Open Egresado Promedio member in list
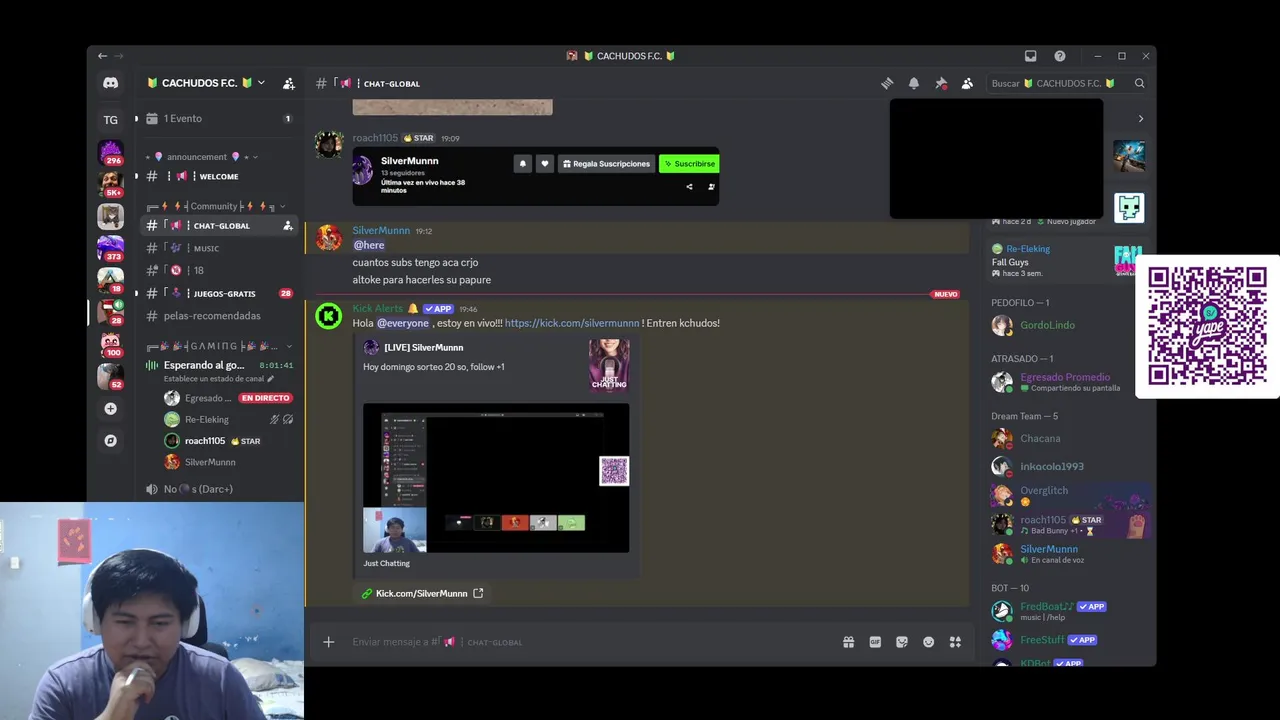1280x720 pixels. [1067, 382]
